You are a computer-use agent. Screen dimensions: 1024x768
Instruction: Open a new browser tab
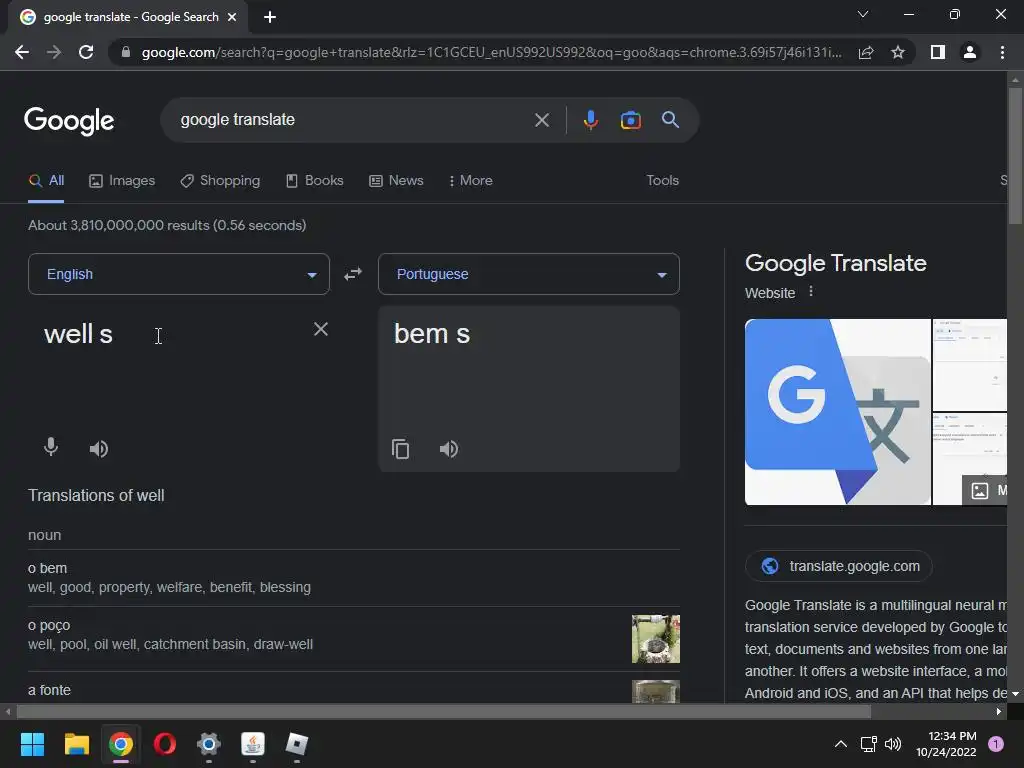pyautogui.click(x=270, y=17)
